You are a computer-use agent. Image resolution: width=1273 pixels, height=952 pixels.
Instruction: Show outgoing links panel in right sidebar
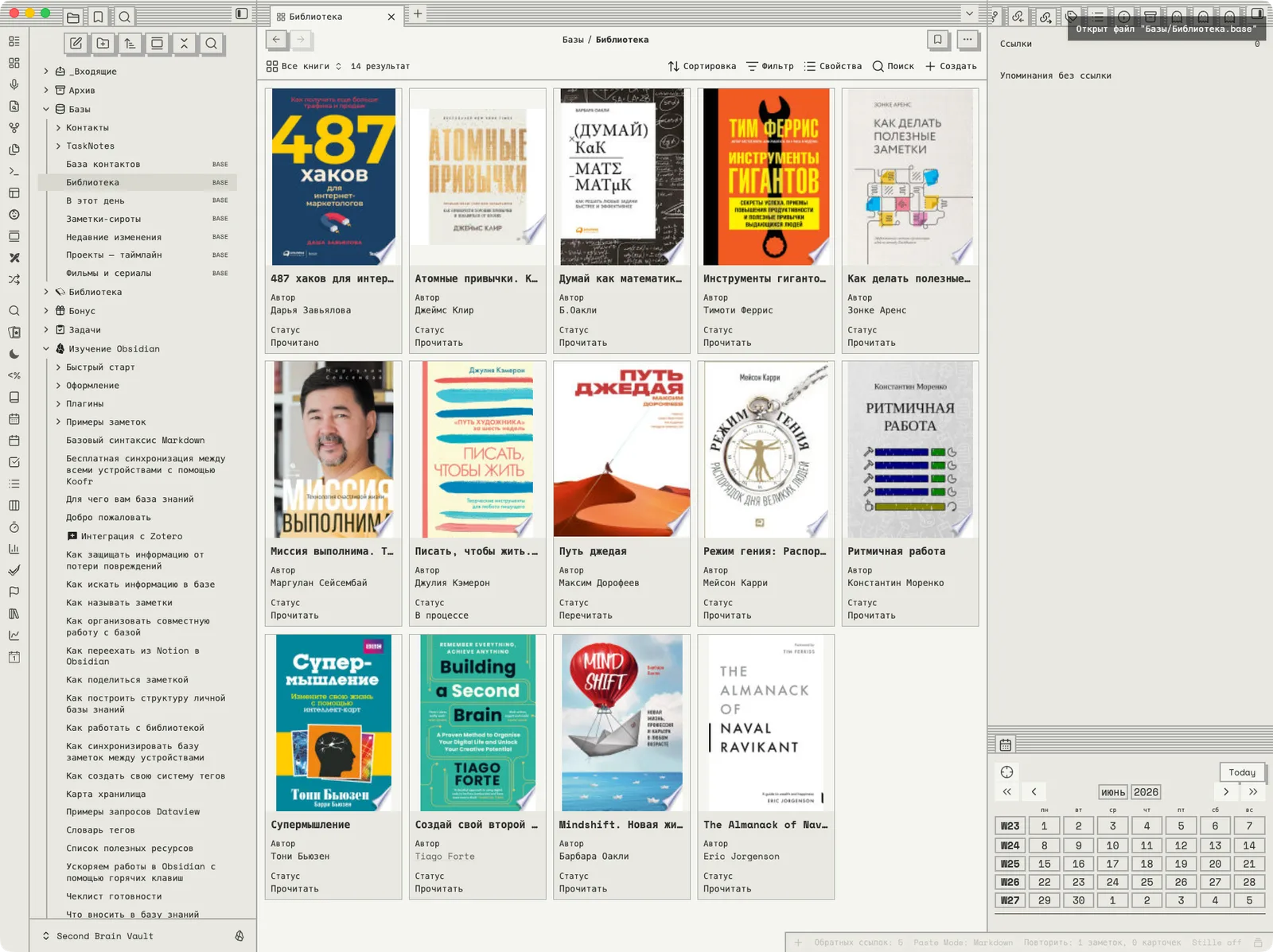coord(1045,16)
